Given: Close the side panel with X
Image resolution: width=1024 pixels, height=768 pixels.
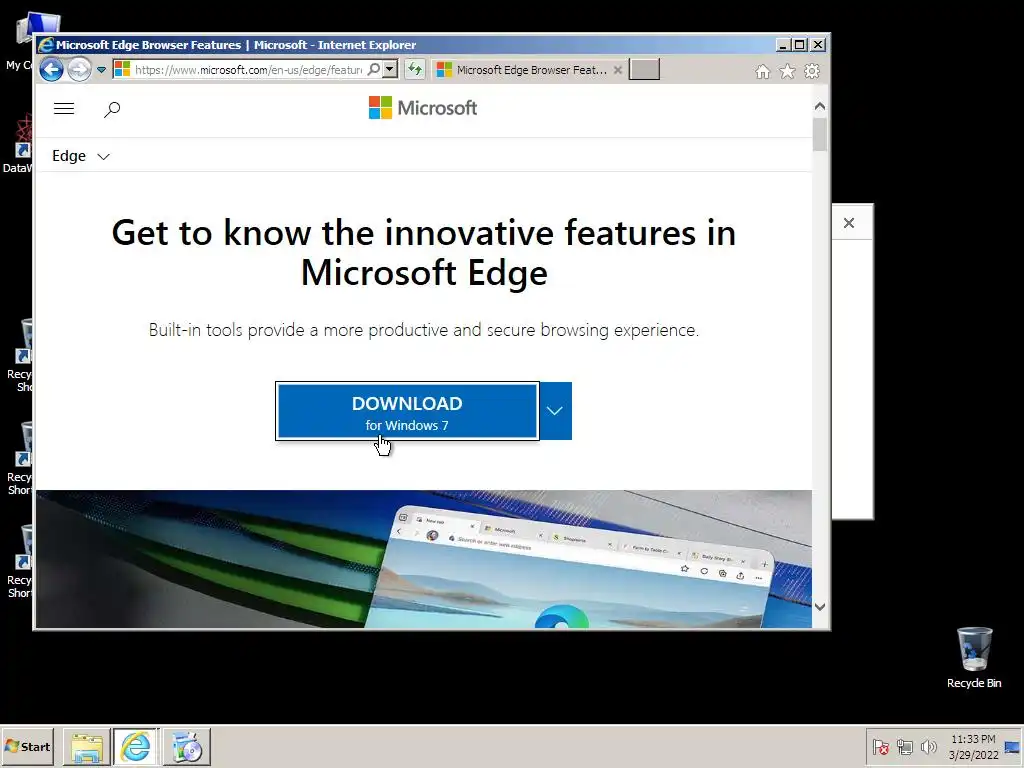Looking at the screenshot, I should coord(849,223).
